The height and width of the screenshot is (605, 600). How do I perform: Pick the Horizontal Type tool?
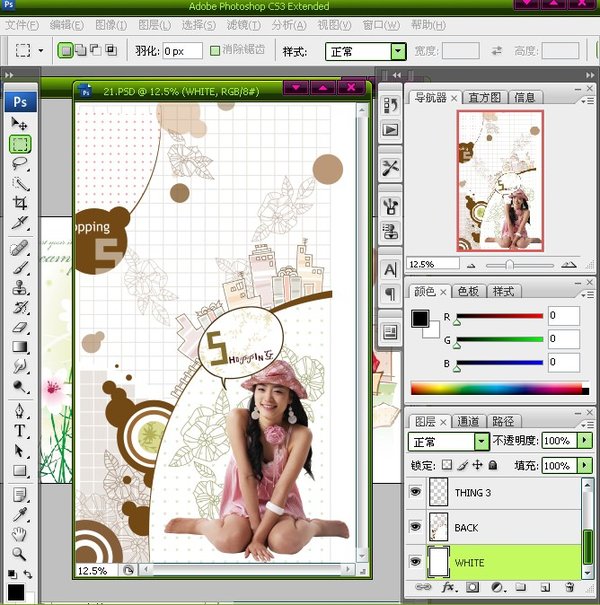(x=20, y=431)
